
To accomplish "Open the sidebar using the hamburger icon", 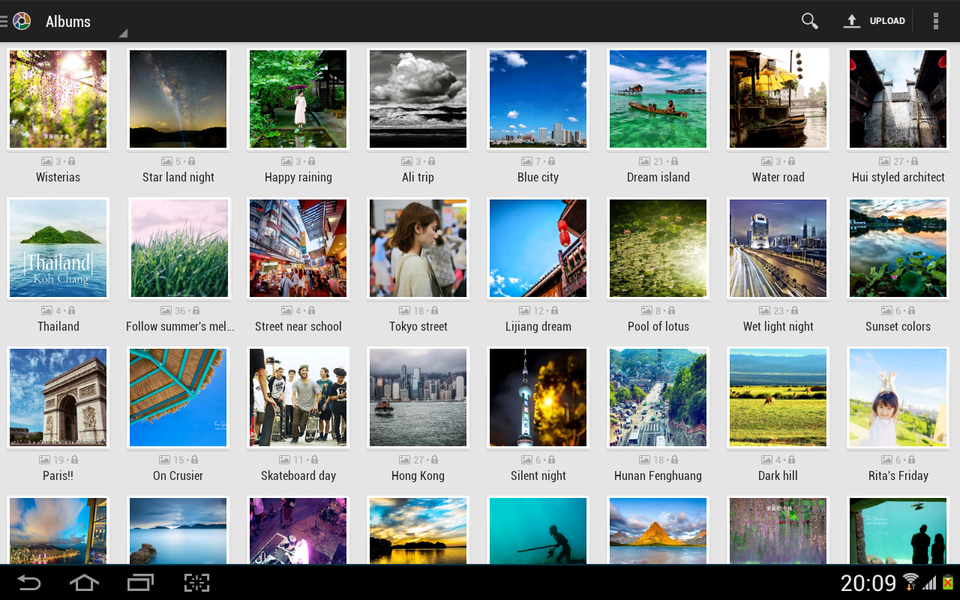I will (3, 20).
